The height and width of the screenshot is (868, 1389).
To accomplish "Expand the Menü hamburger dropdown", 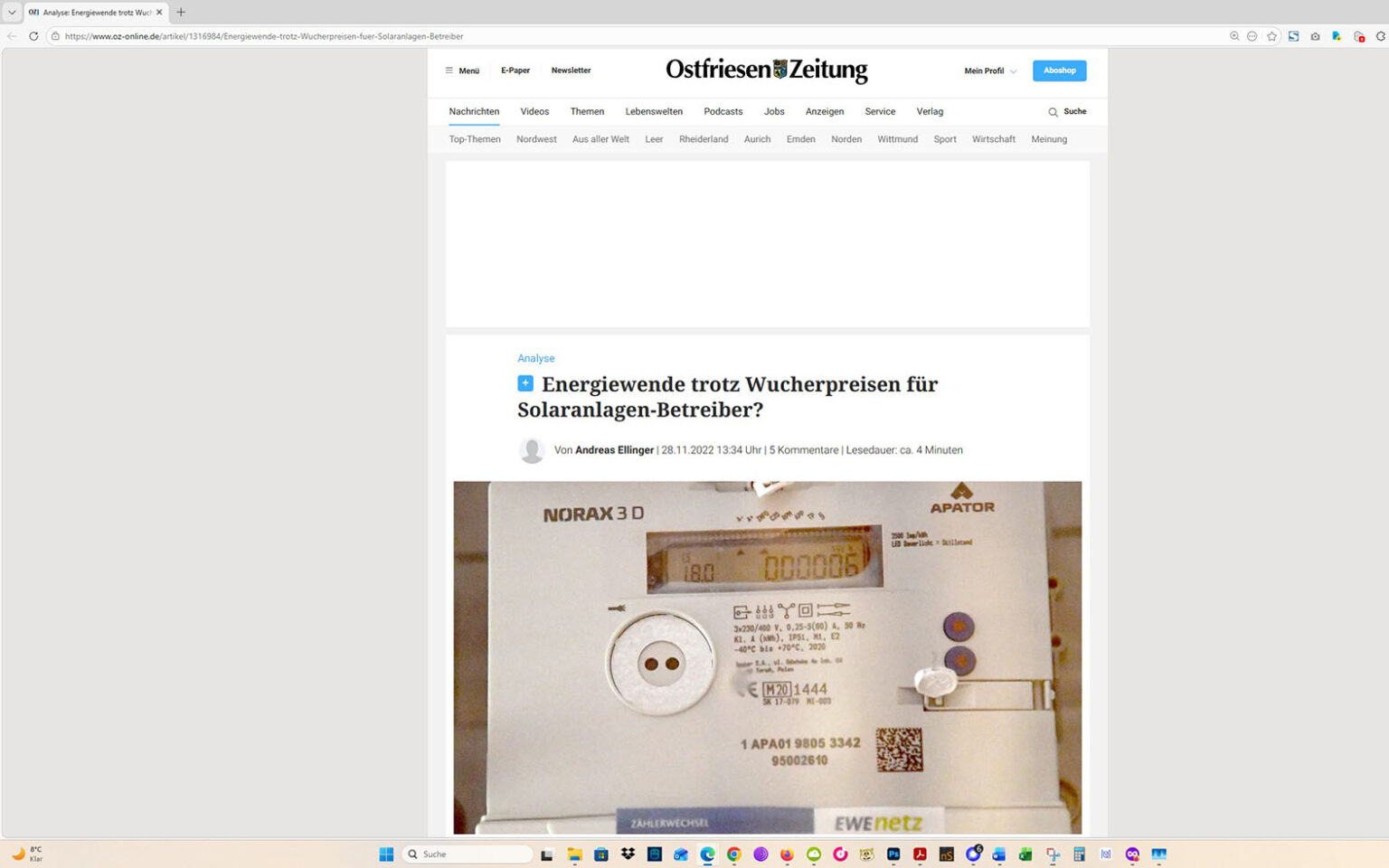I will pyautogui.click(x=461, y=70).
